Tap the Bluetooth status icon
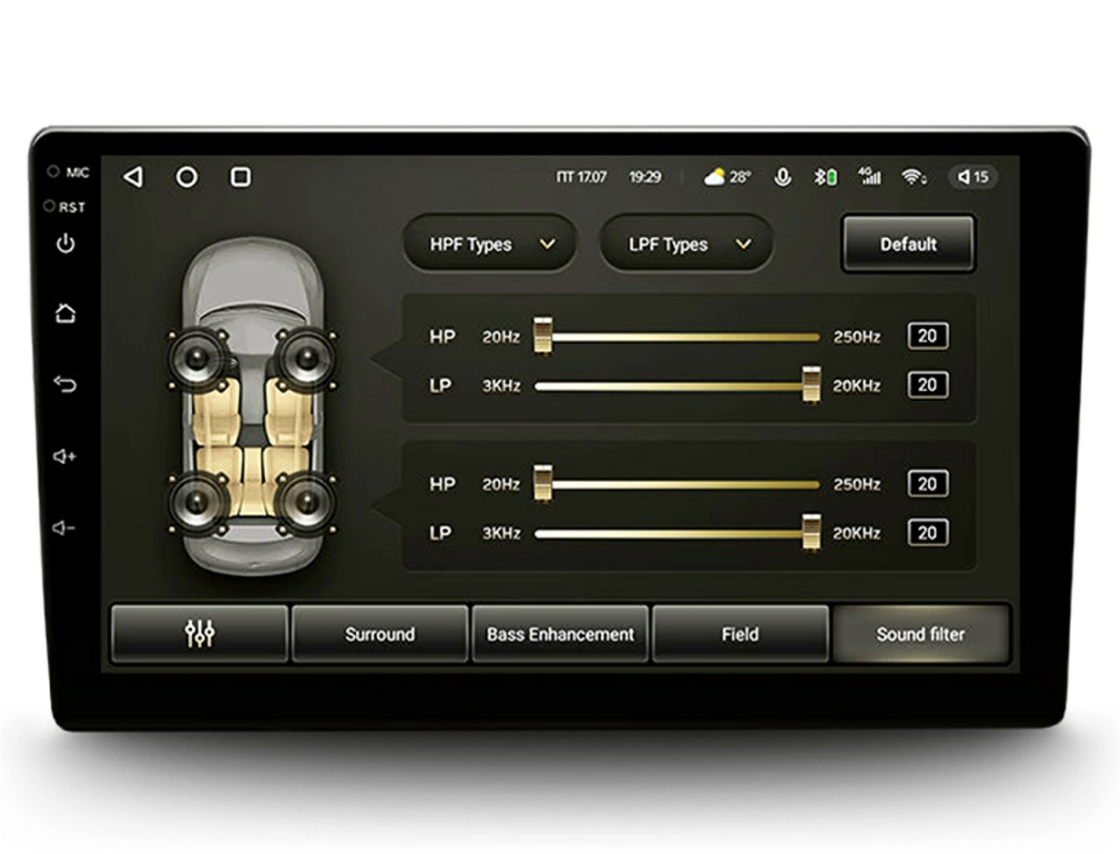Screen dimensions: 1120x854 (825, 176)
